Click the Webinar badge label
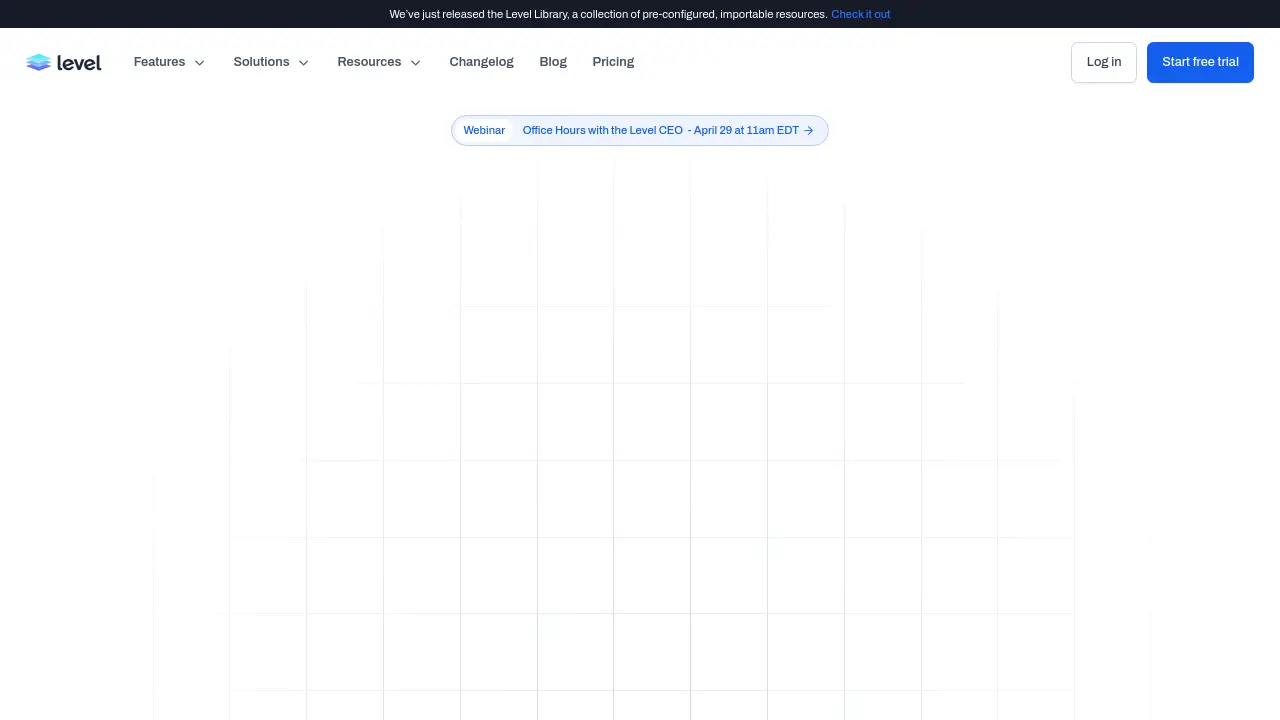This screenshot has width=1280, height=720. pyautogui.click(x=484, y=130)
